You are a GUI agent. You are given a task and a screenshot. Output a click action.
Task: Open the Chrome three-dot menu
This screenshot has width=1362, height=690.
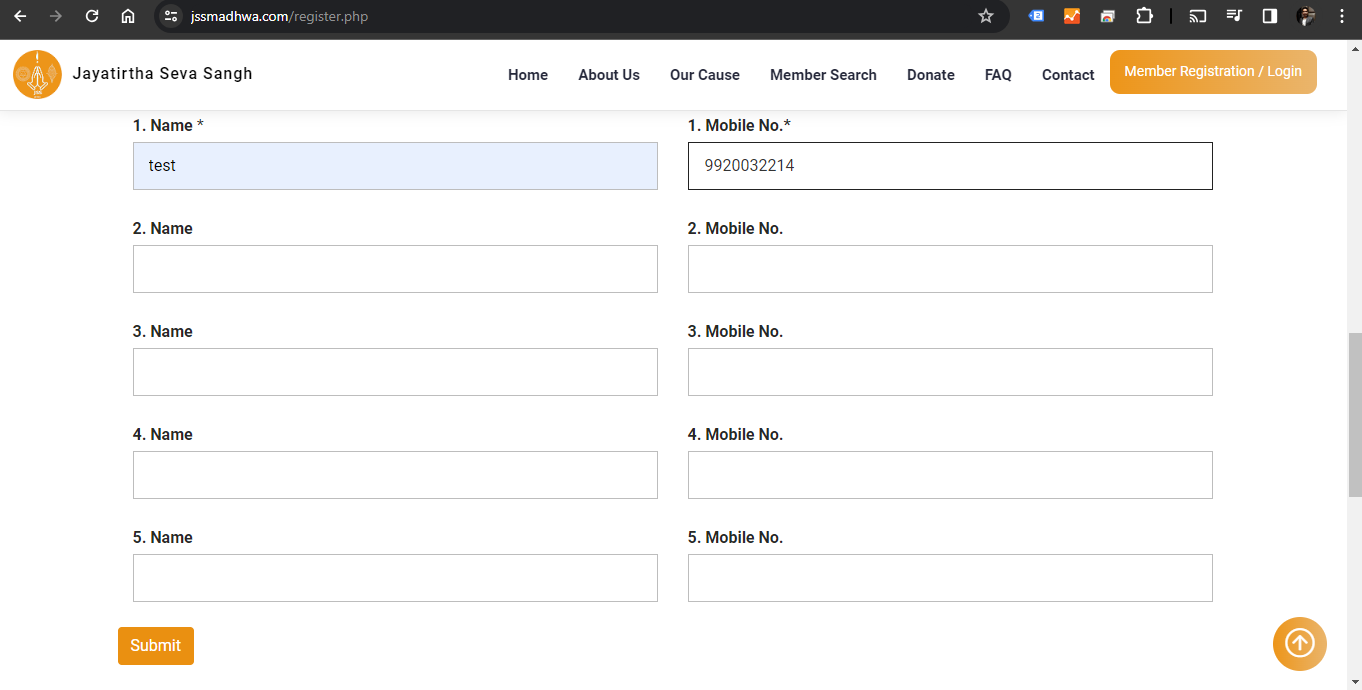1341,16
